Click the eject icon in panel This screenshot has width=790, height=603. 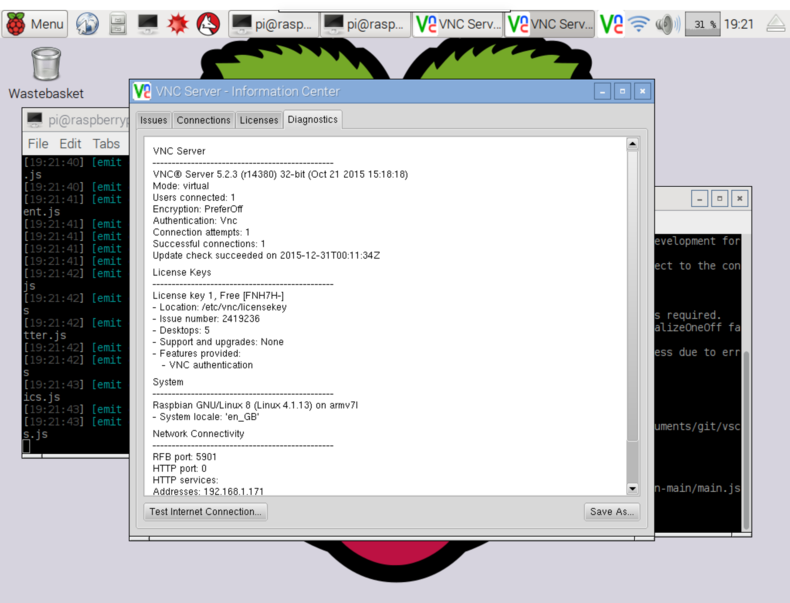pos(776,24)
